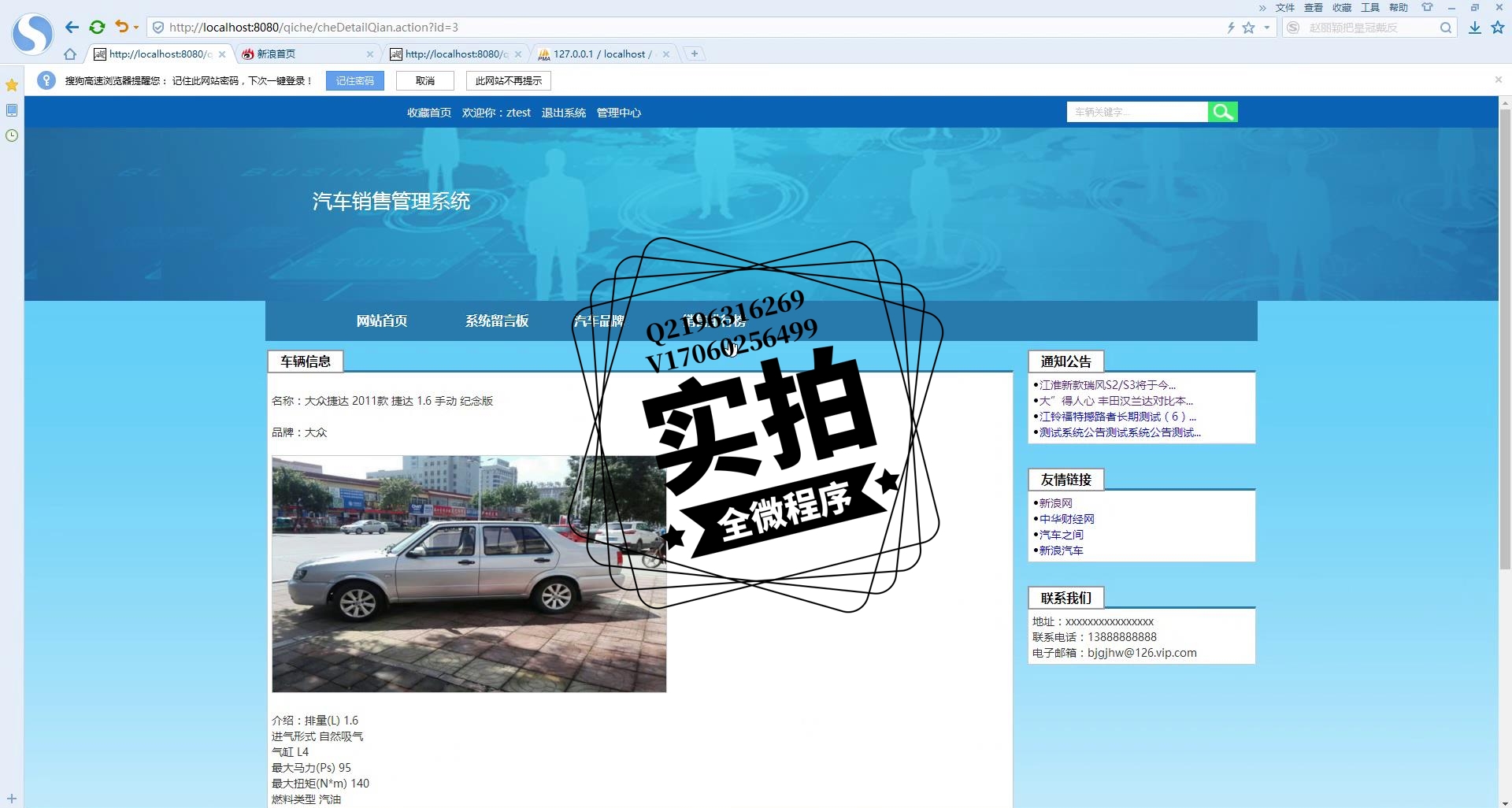The width and height of the screenshot is (1512, 808).
Task: Click the password key tip icon
Action: click(x=46, y=80)
